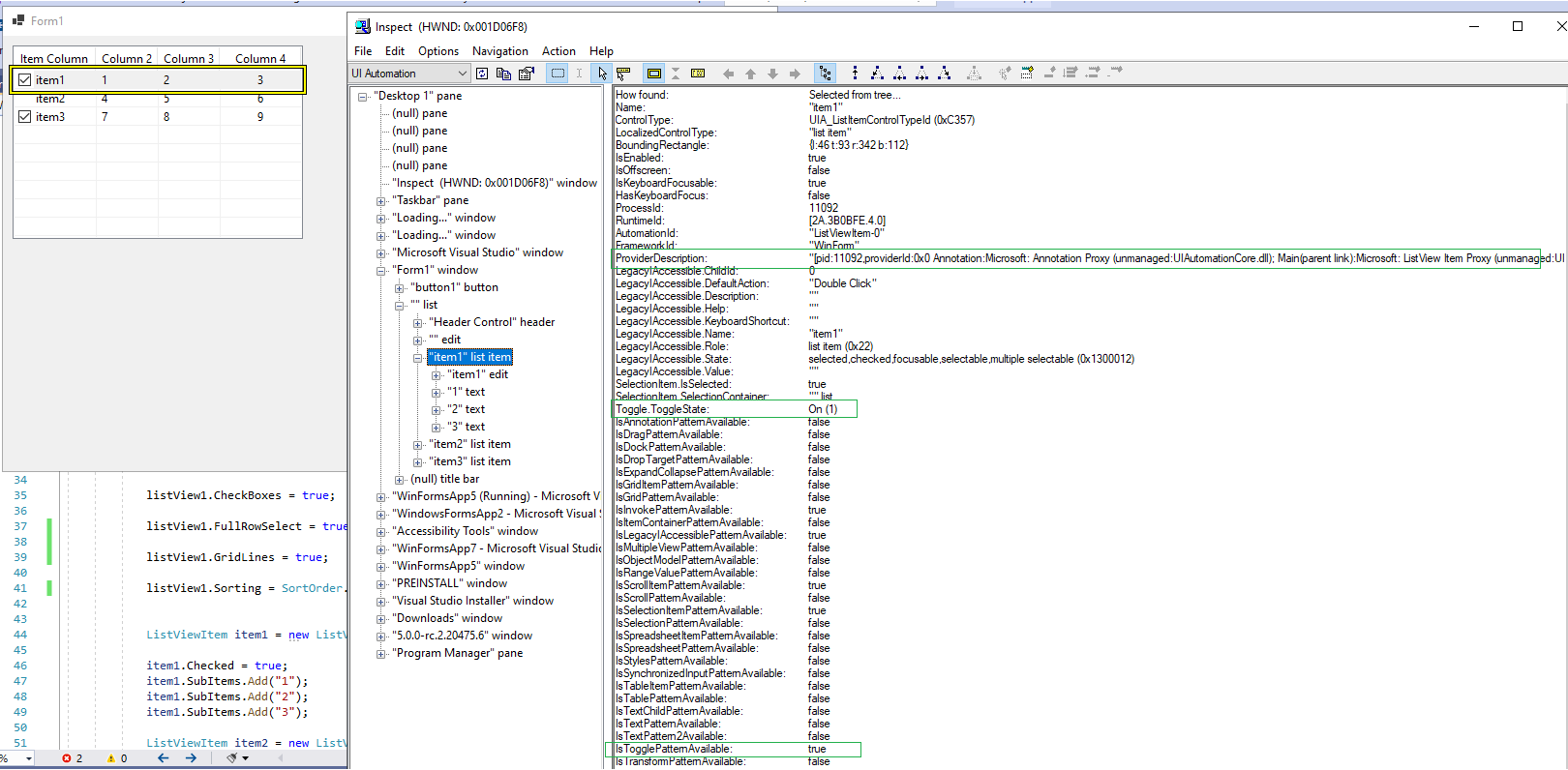This screenshot has width=1568, height=770.
Task: Click the blue navigate backward arrow
Action: pyautogui.click(x=163, y=758)
